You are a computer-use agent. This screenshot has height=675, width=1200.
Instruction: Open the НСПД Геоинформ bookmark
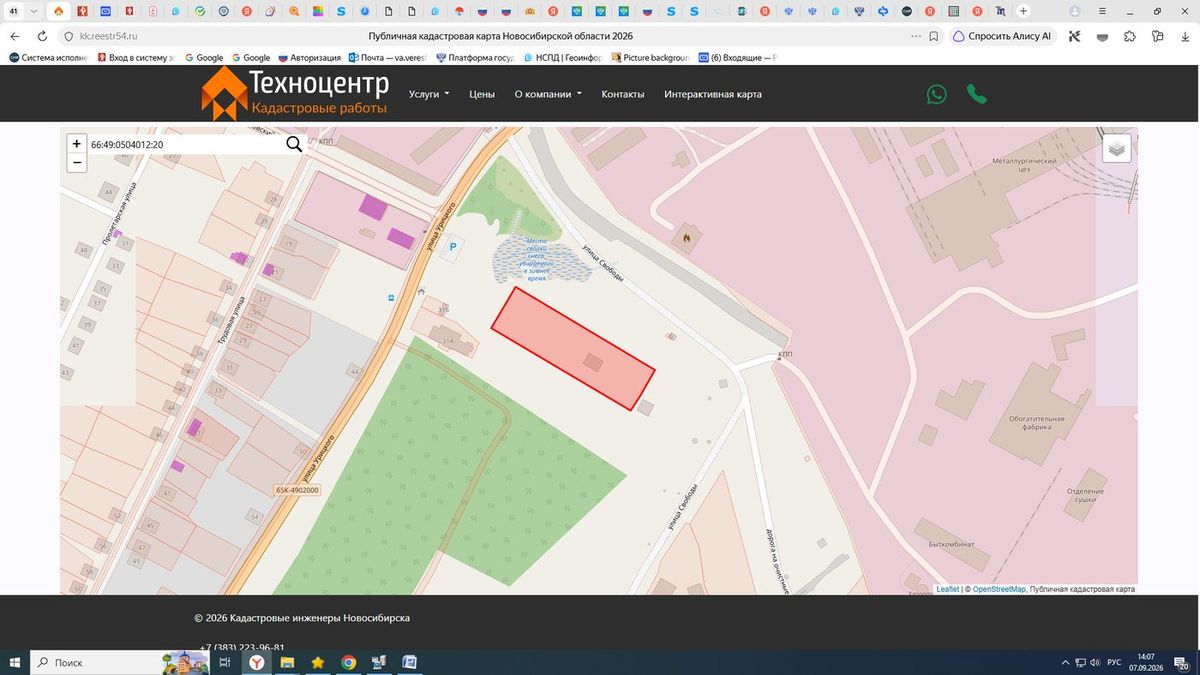click(562, 58)
